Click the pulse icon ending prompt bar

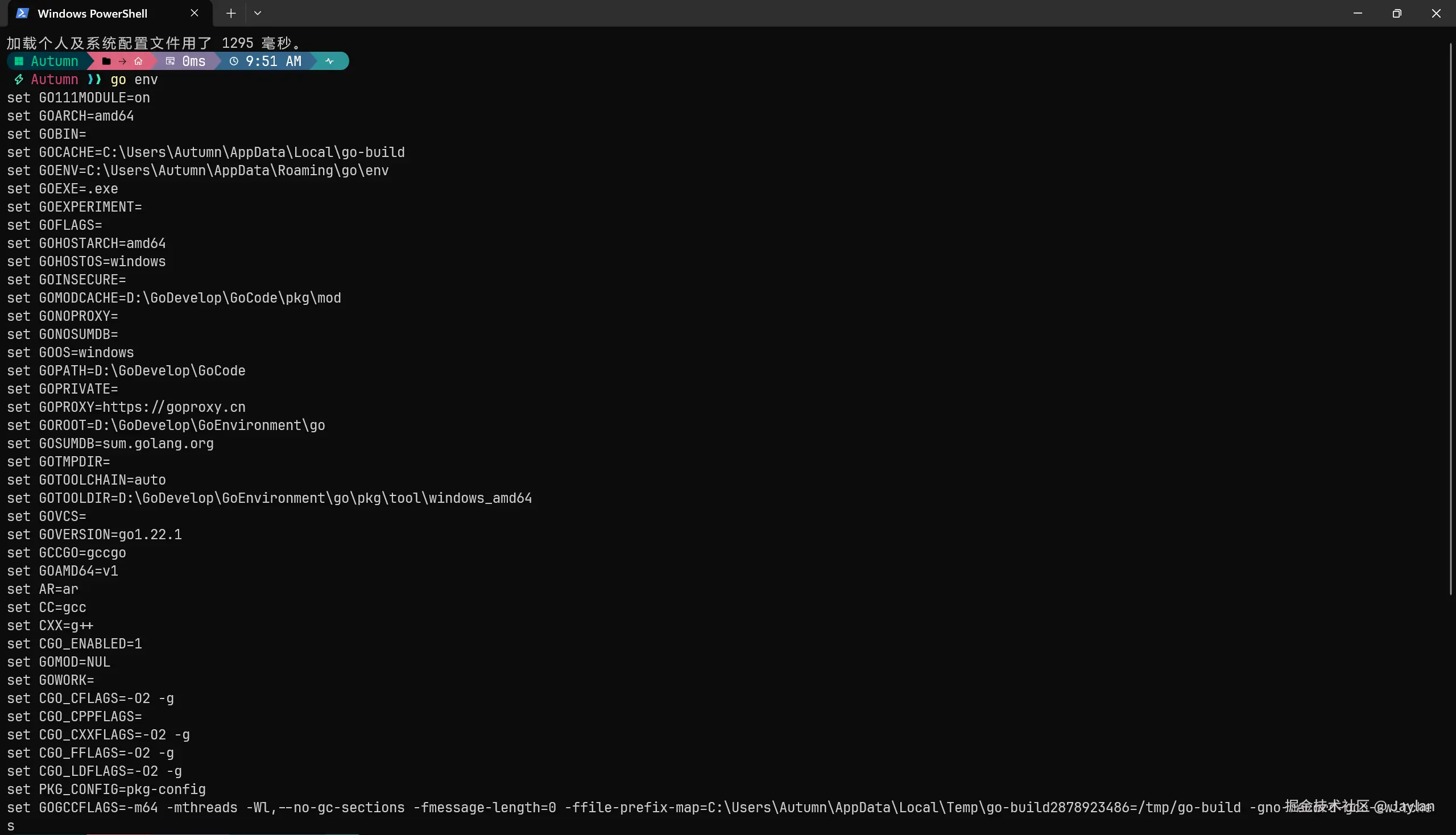pos(329,61)
